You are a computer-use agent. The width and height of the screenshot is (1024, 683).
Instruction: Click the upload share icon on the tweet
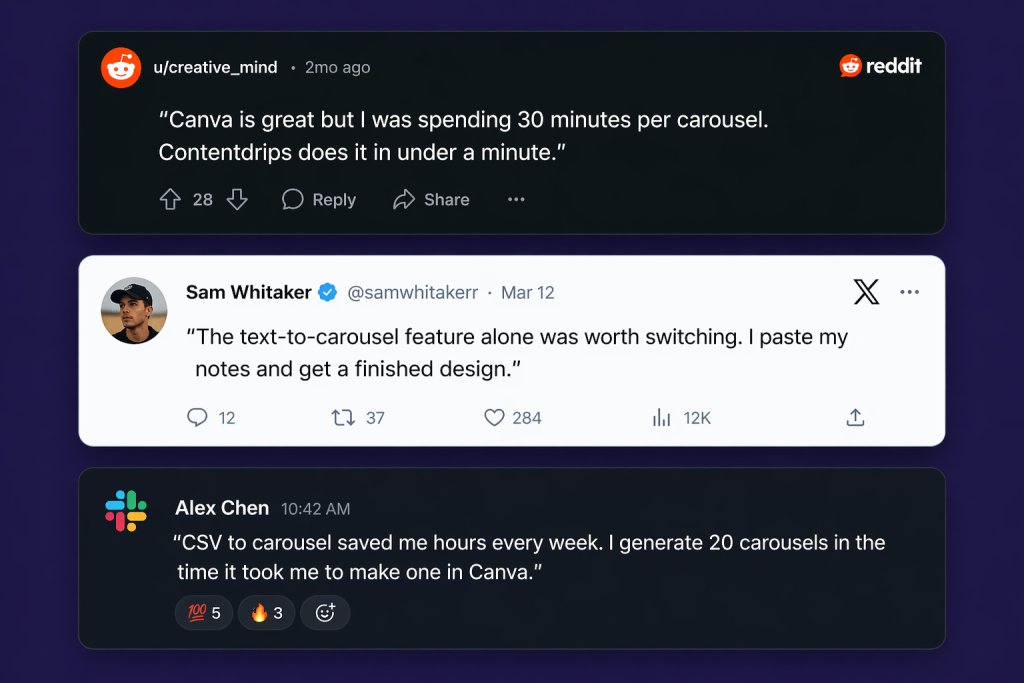click(855, 418)
